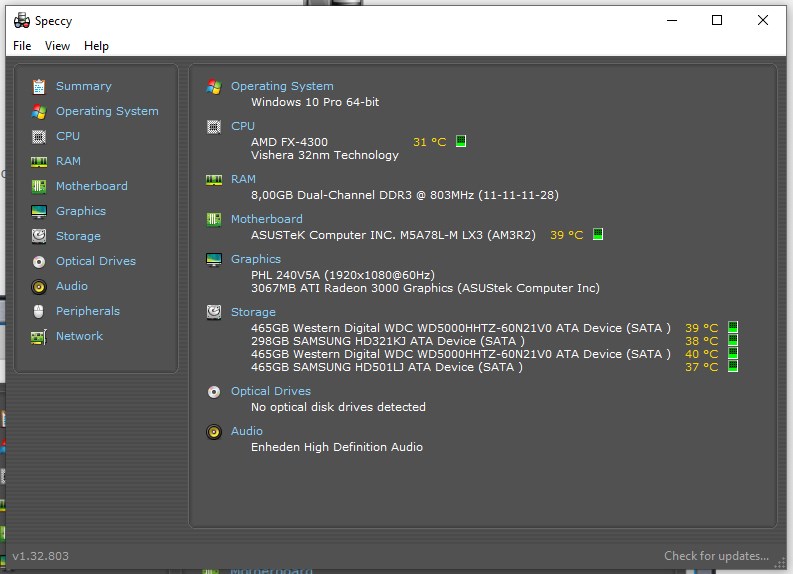Go to the CPU section in sidebar
The image size is (793, 574).
pos(68,136)
